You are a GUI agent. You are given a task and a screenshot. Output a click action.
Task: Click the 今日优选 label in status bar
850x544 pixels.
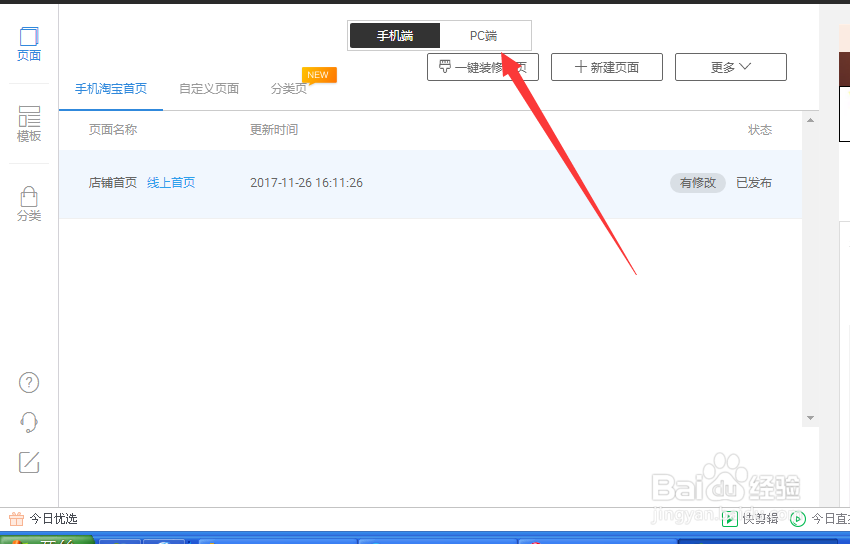(x=53, y=519)
